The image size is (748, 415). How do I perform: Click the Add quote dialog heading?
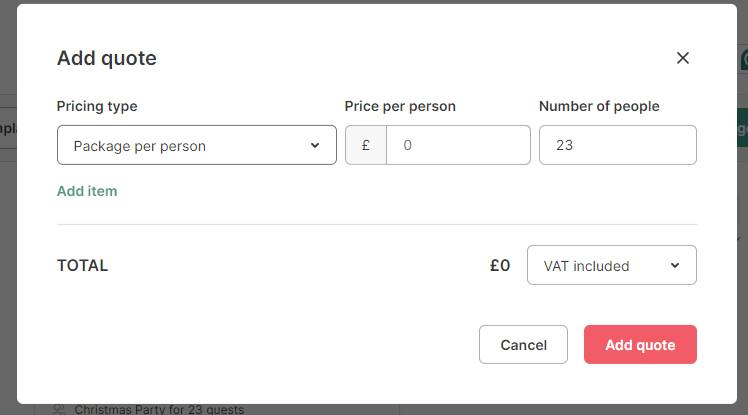(x=107, y=58)
